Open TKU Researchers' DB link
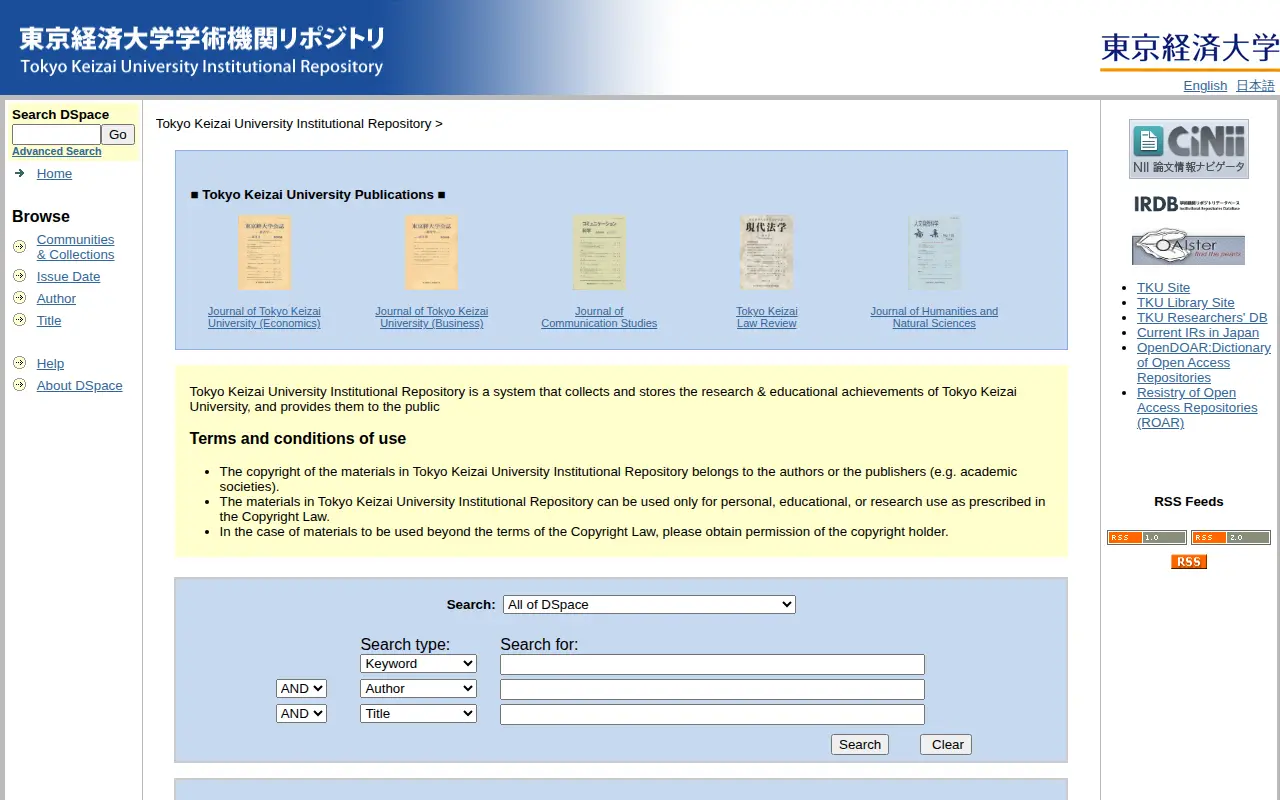Screen dimensions: 1280x800 [1202, 317]
